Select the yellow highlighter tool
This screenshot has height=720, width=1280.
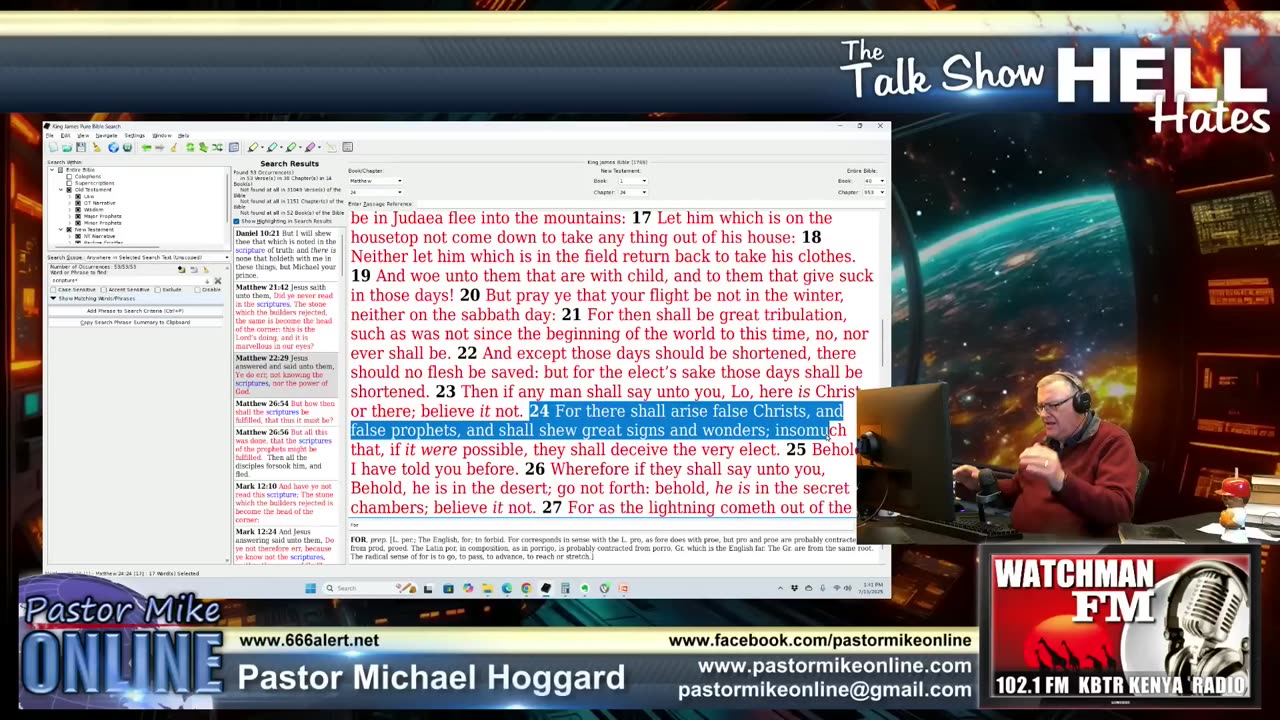[x=253, y=147]
